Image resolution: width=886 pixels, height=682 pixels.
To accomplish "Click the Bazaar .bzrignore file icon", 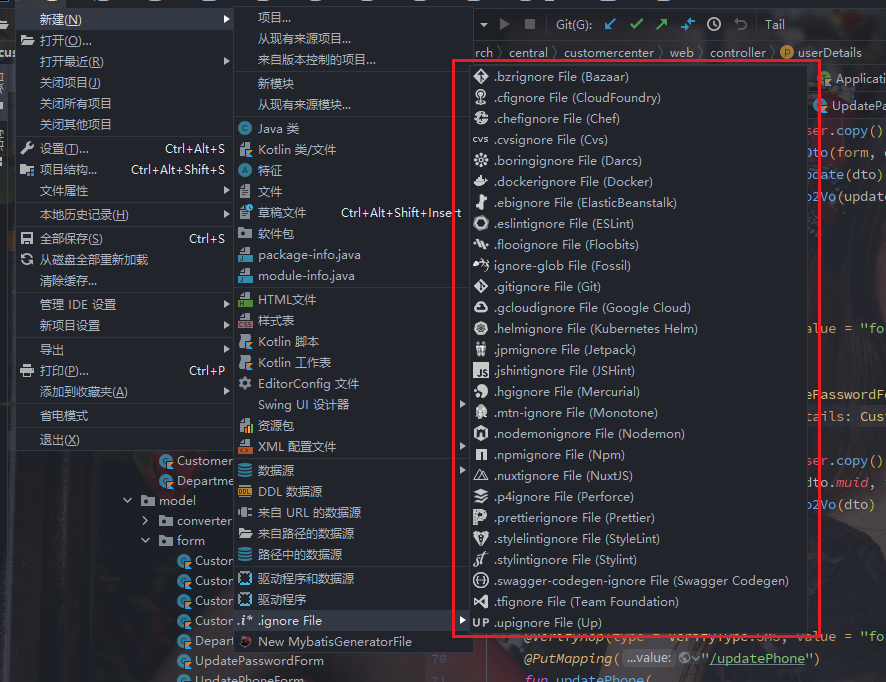I will pyautogui.click(x=481, y=76).
